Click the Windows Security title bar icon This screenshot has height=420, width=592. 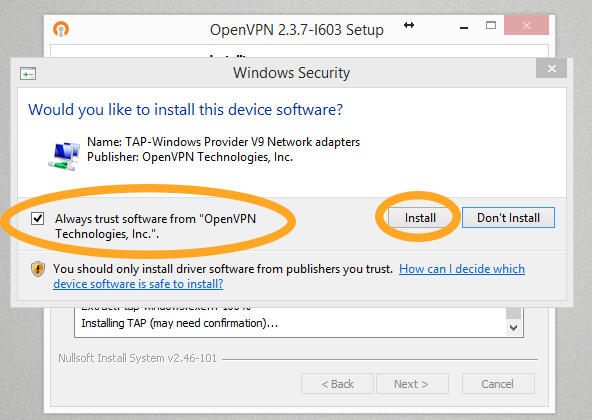point(28,73)
